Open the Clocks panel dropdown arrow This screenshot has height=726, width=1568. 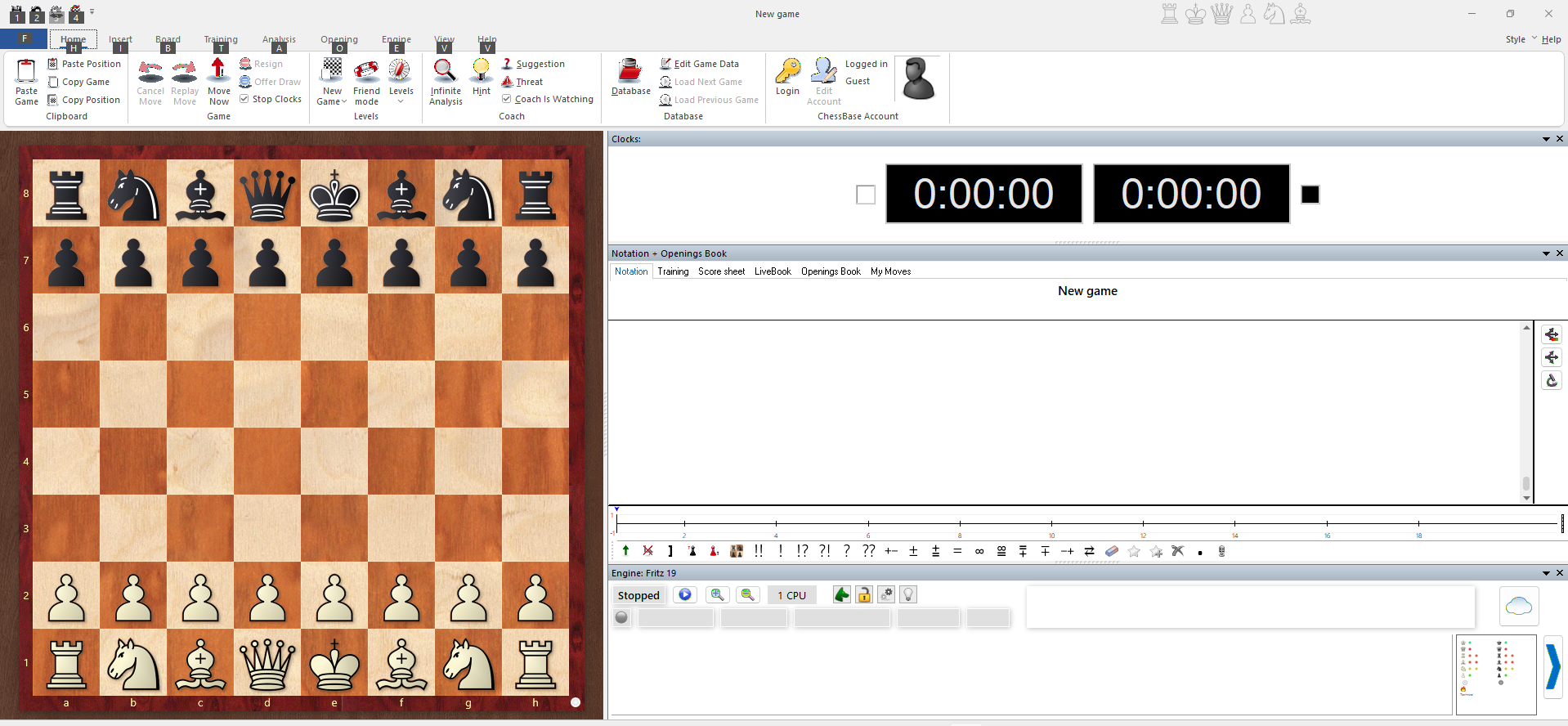coord(1546,139)
